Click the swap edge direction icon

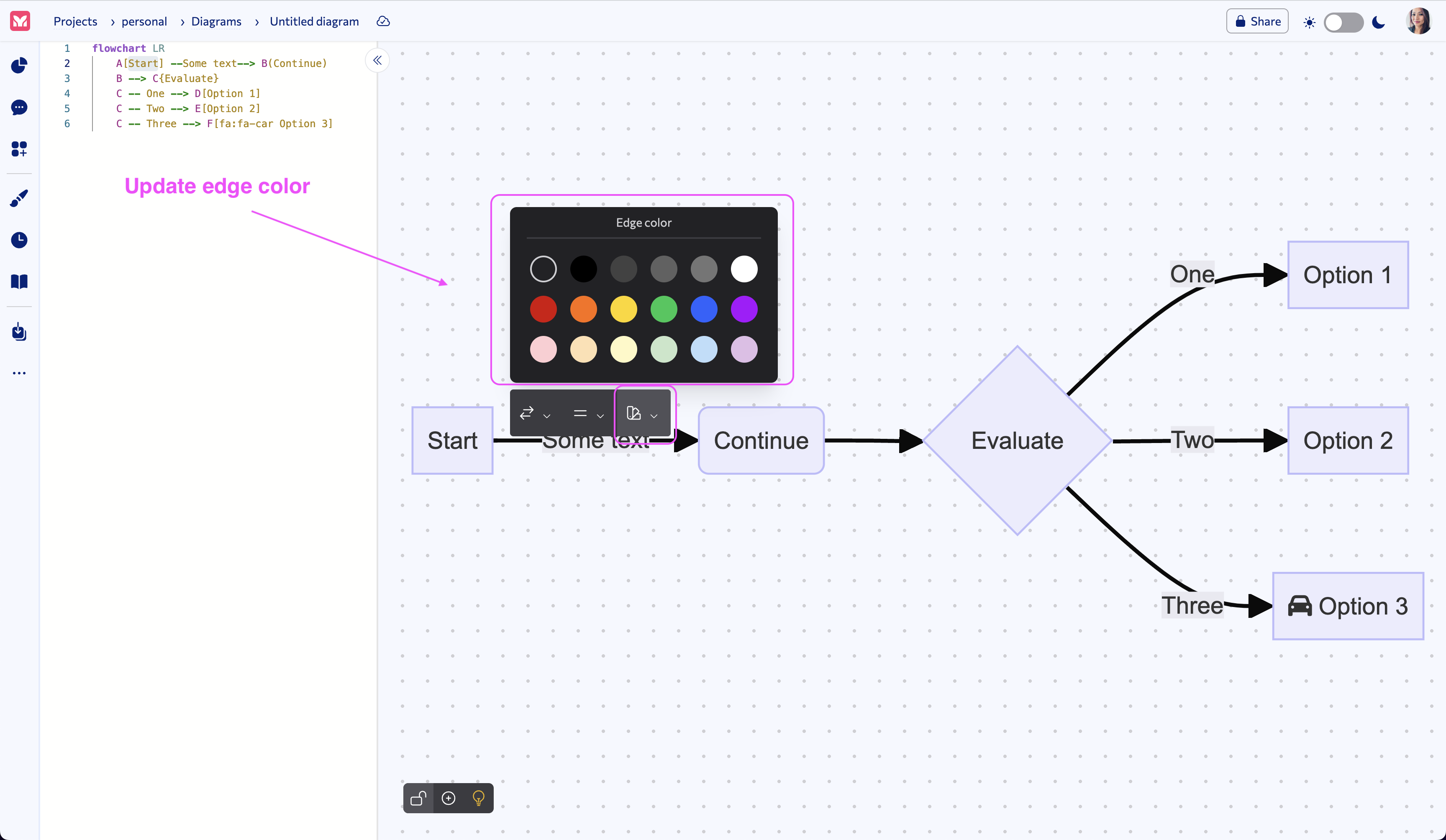[x=527, y=414]
